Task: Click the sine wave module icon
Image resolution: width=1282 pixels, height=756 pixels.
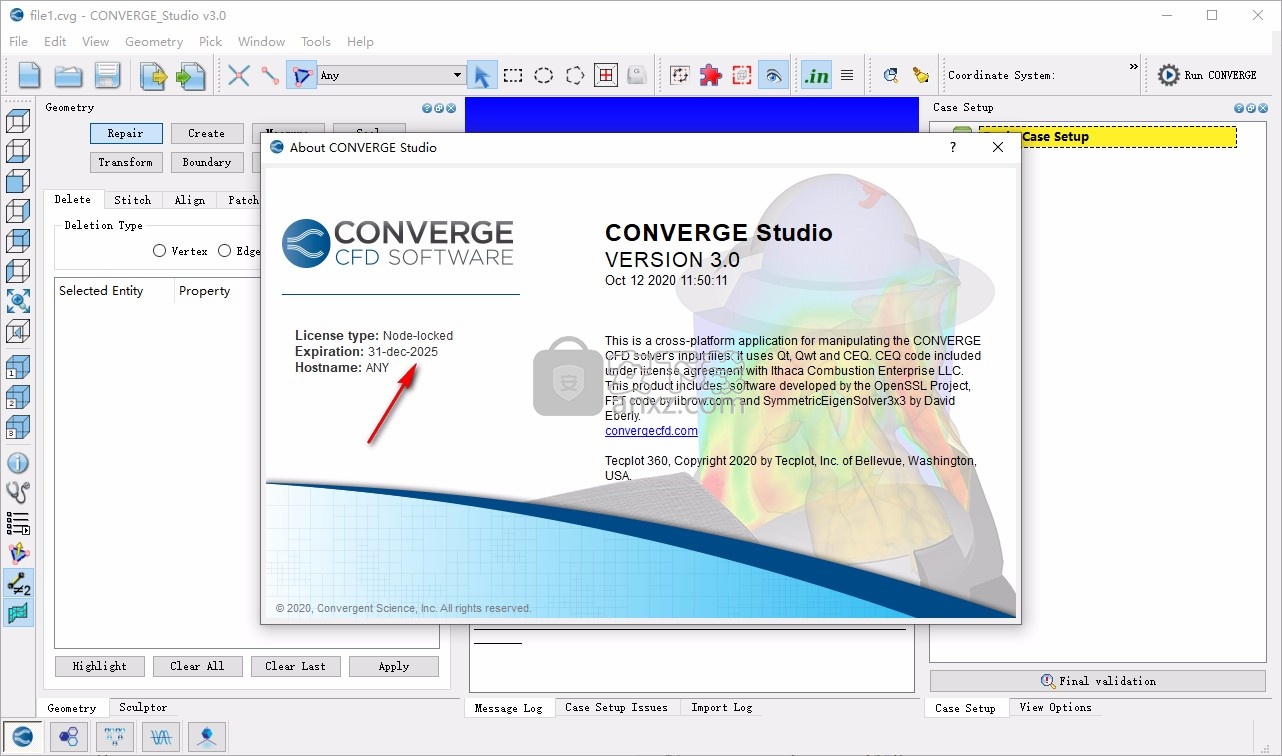Action: coord(162,737)
